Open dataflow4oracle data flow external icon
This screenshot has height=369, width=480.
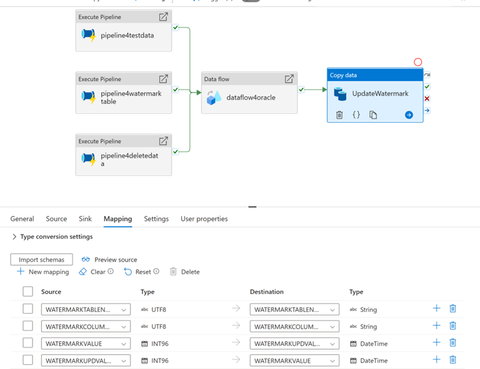tap(289, 79)
